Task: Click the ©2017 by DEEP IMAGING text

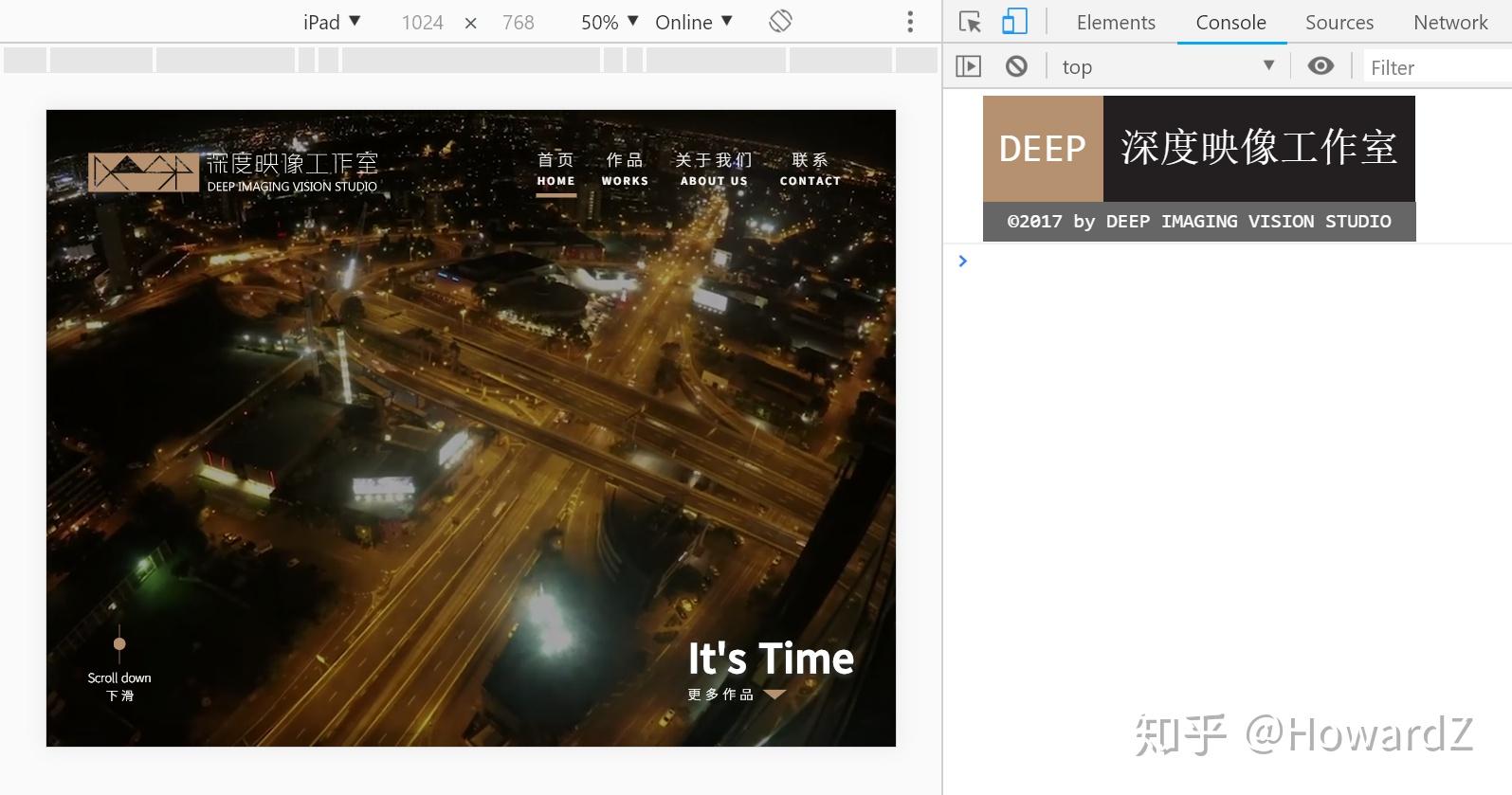Action: coord(1199,221)
